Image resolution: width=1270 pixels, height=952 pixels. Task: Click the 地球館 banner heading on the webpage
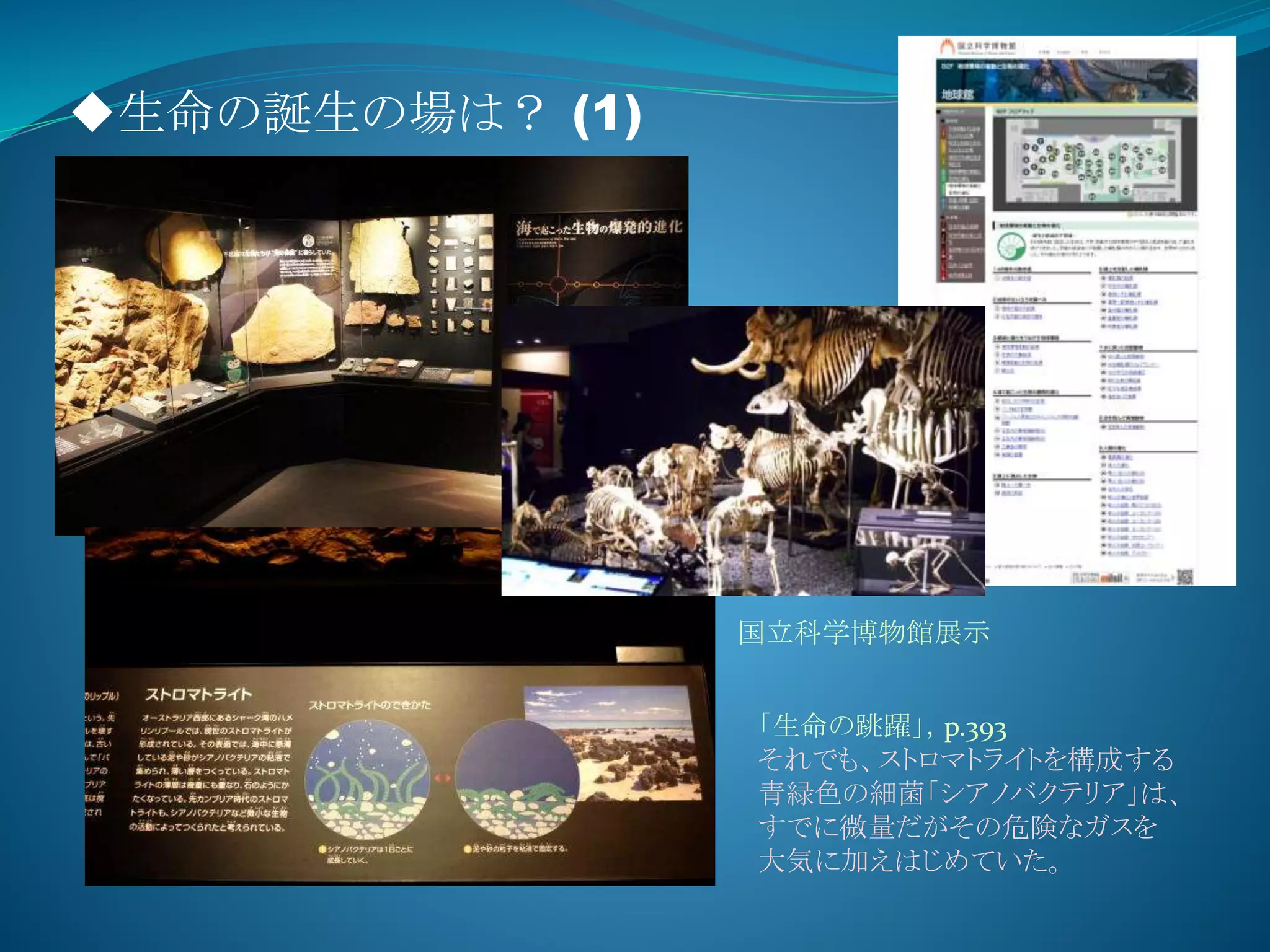tap(958, 94)
